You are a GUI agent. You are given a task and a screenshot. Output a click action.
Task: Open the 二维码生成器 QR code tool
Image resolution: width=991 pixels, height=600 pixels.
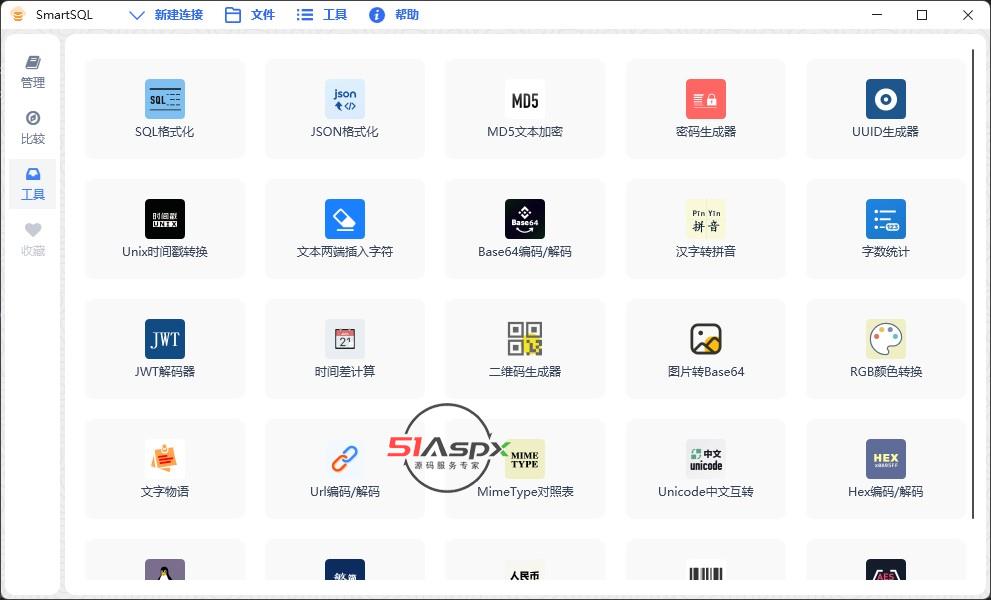coord(525,348)
